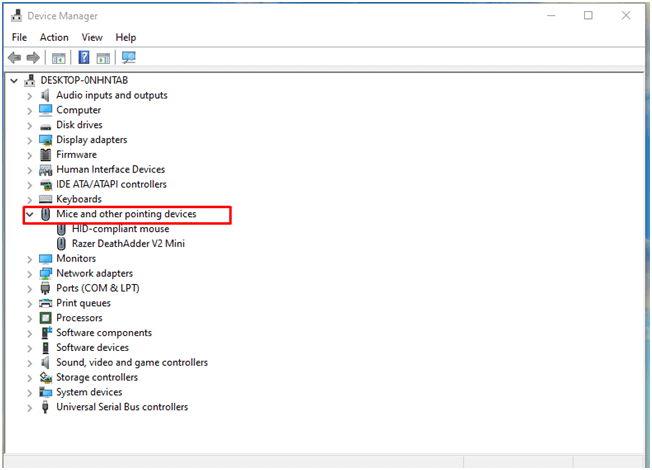Expand the Monitors chevron
Image resolution: width=652 pixels, height=470 pixels.
[x=30, y=260]
